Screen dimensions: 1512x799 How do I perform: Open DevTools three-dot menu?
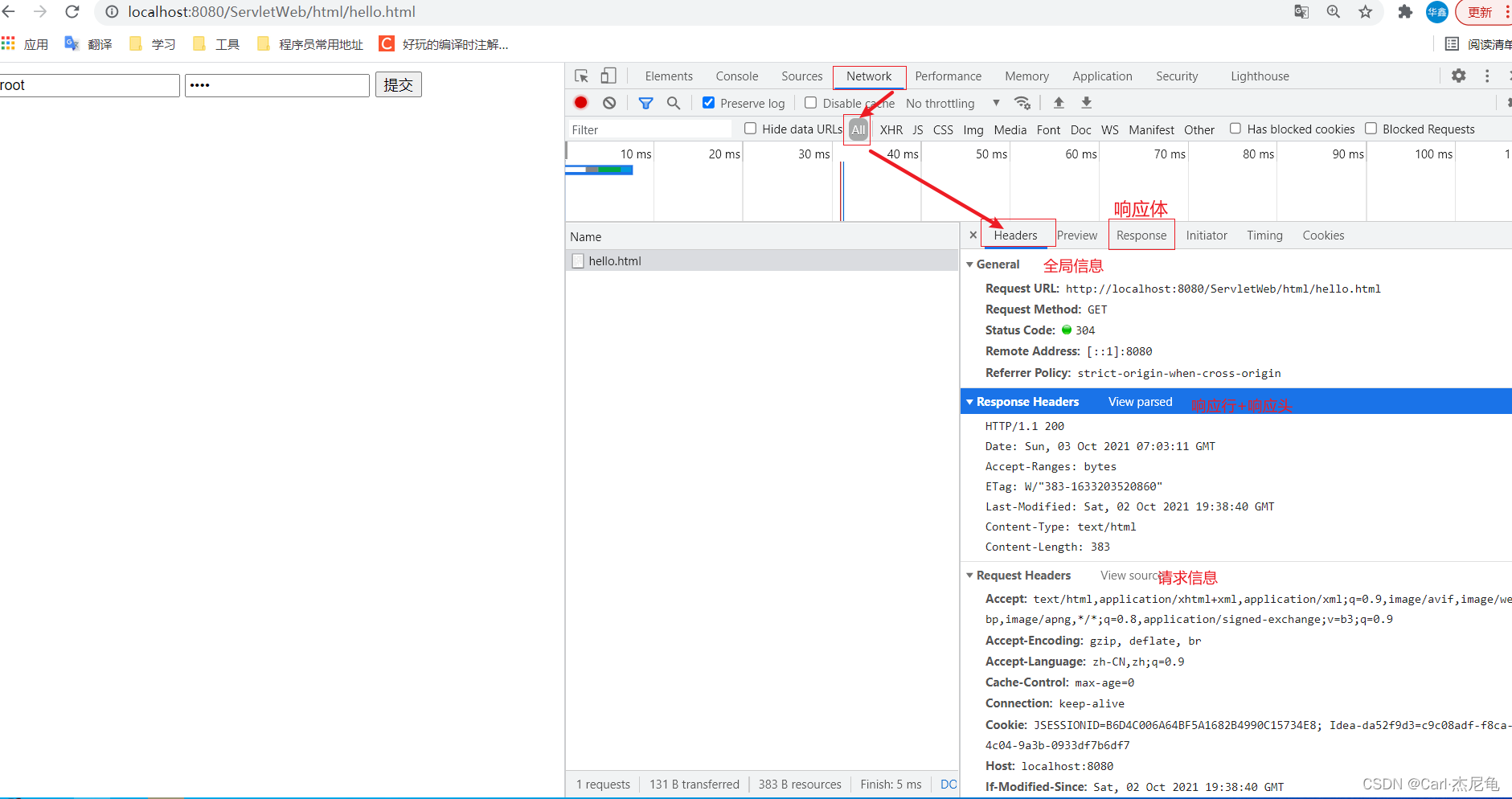(1487, 76)
